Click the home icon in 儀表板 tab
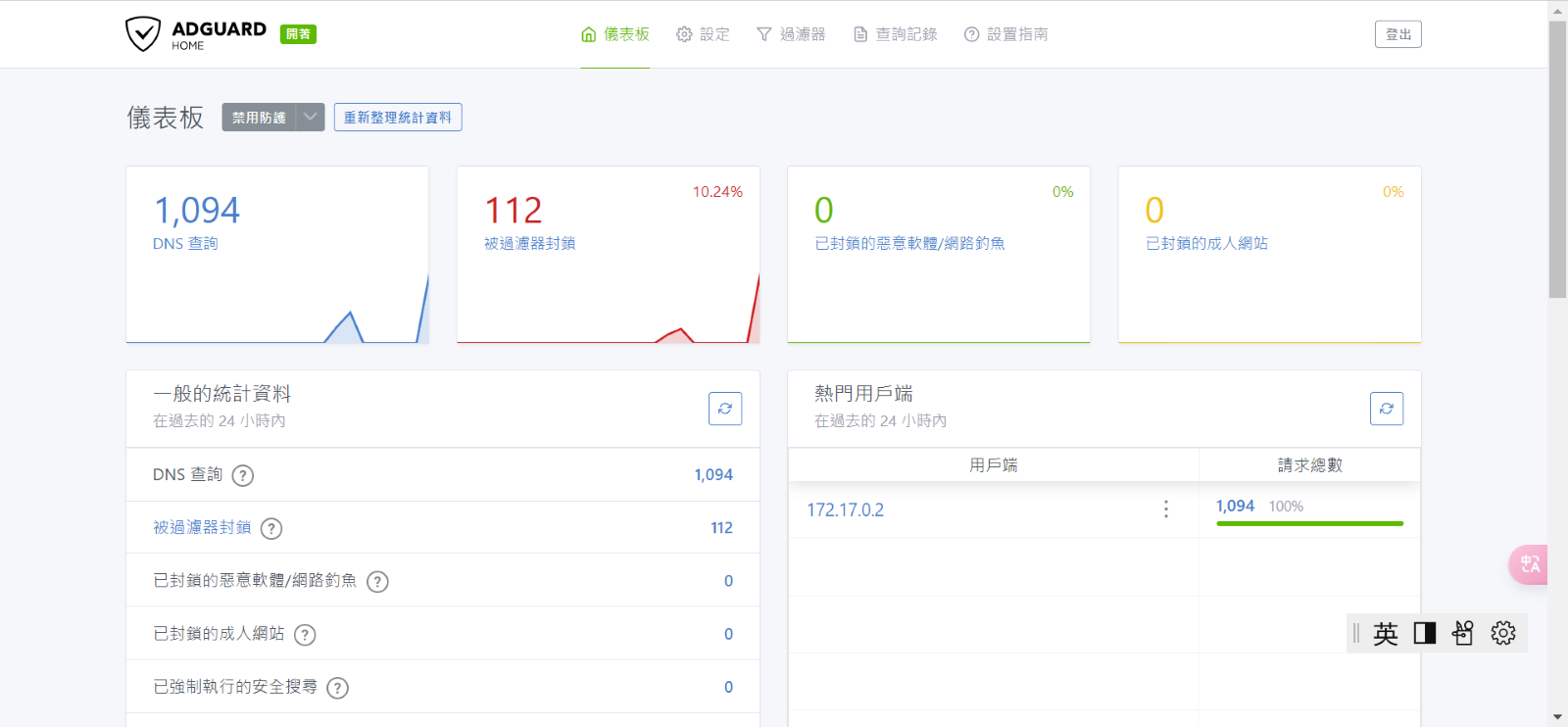 588,34
